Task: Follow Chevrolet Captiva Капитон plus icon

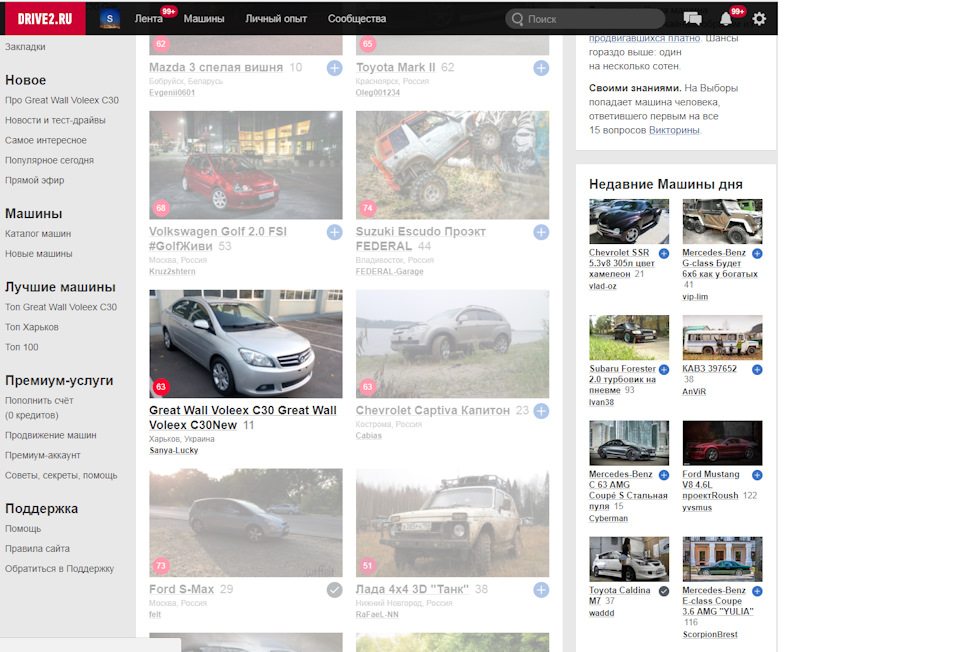Action: pyautogui.click(x=541, y=411)
